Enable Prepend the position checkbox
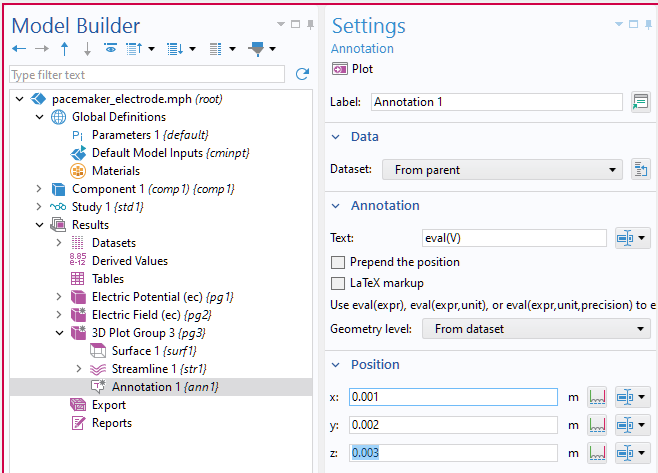The width and height of the screenshot is (658, 473). coord(338,262)
